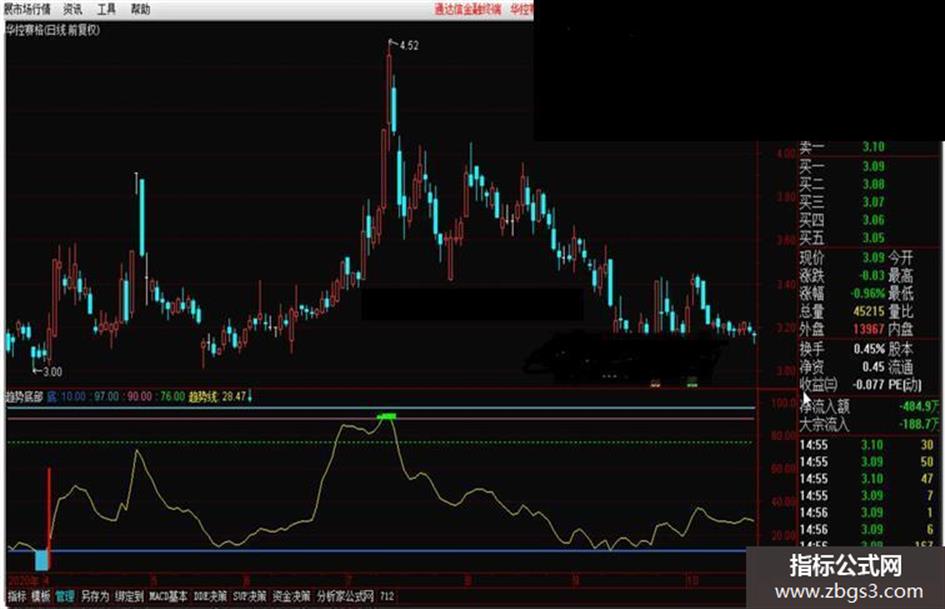The width and height of the screenshot is (945, 609).
Task: Click the 净流入额 value -484.9万
Action: [x=918, y=406]
